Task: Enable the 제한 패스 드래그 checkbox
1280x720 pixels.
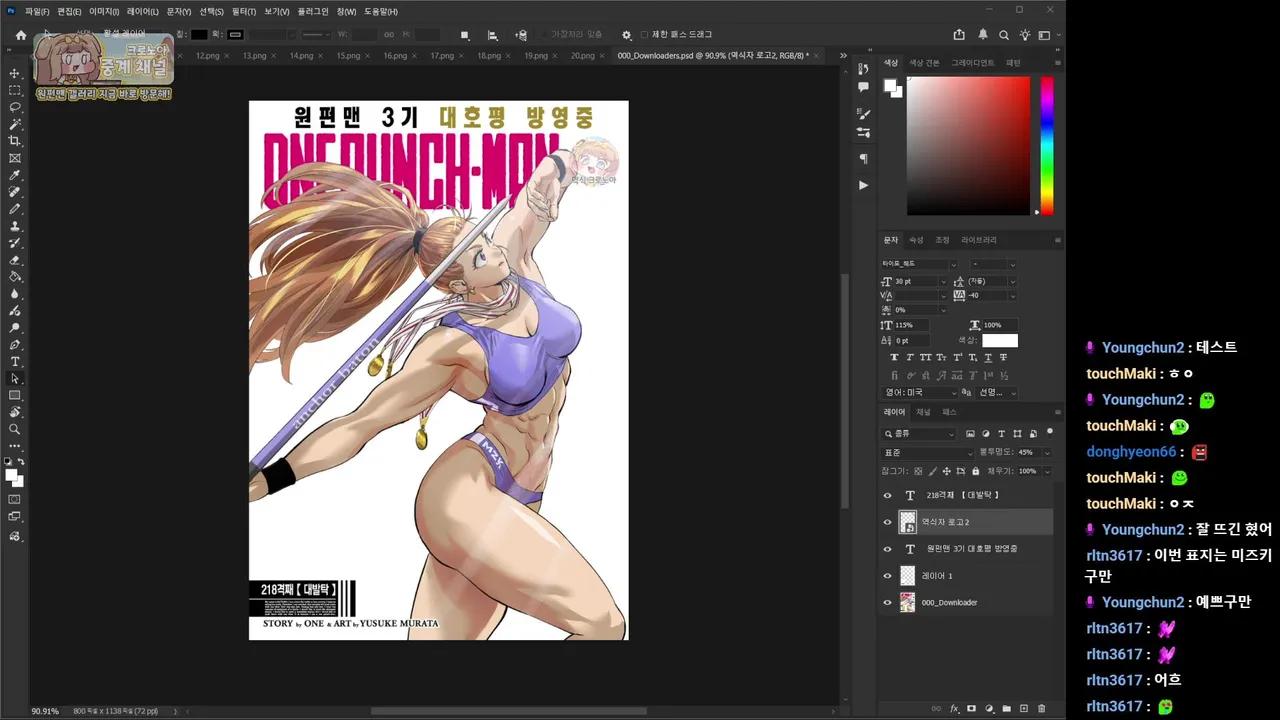Action: click(644, 35)
